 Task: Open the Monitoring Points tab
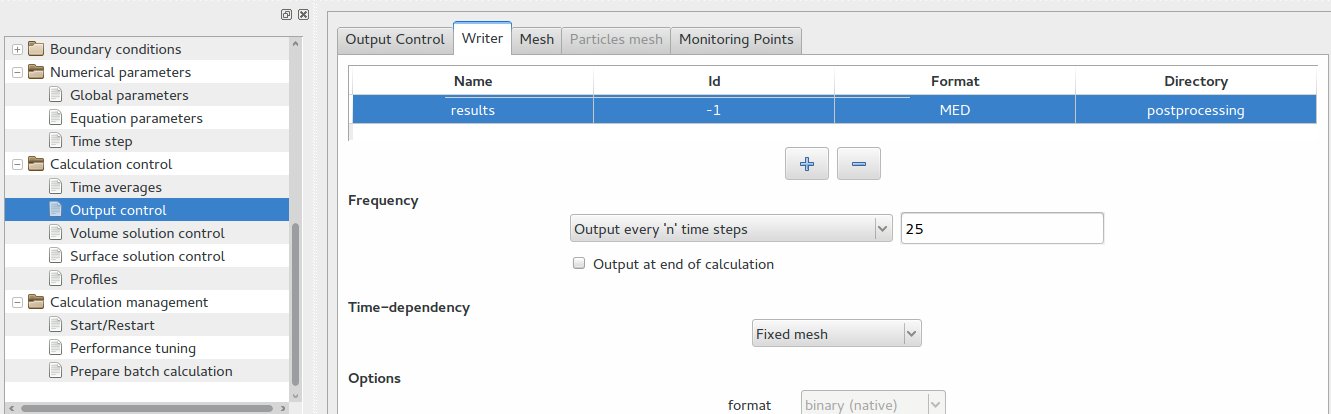pyautogui.click(x=735, y=39)
